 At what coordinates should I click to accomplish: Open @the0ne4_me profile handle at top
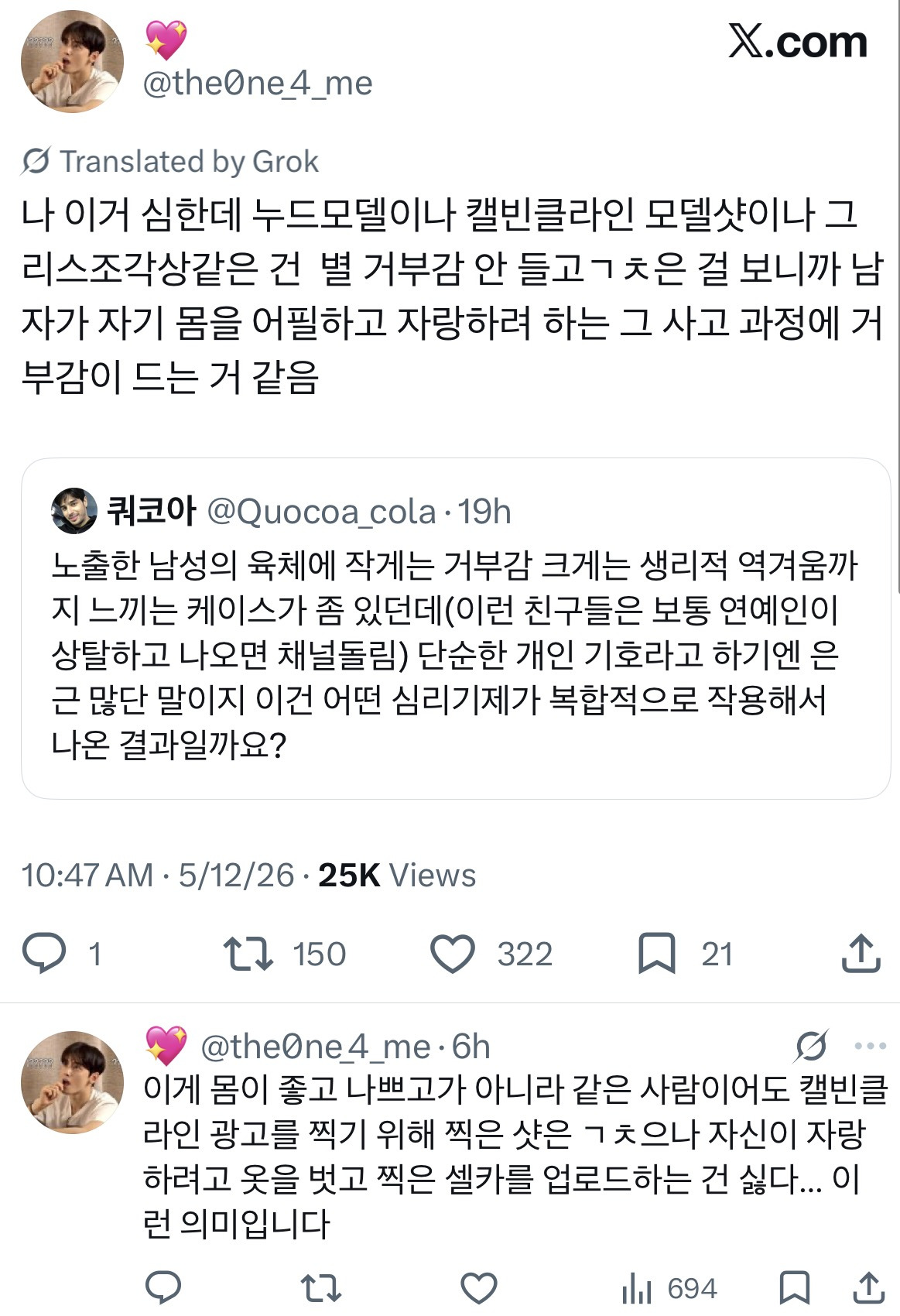(x=258, y=83)
